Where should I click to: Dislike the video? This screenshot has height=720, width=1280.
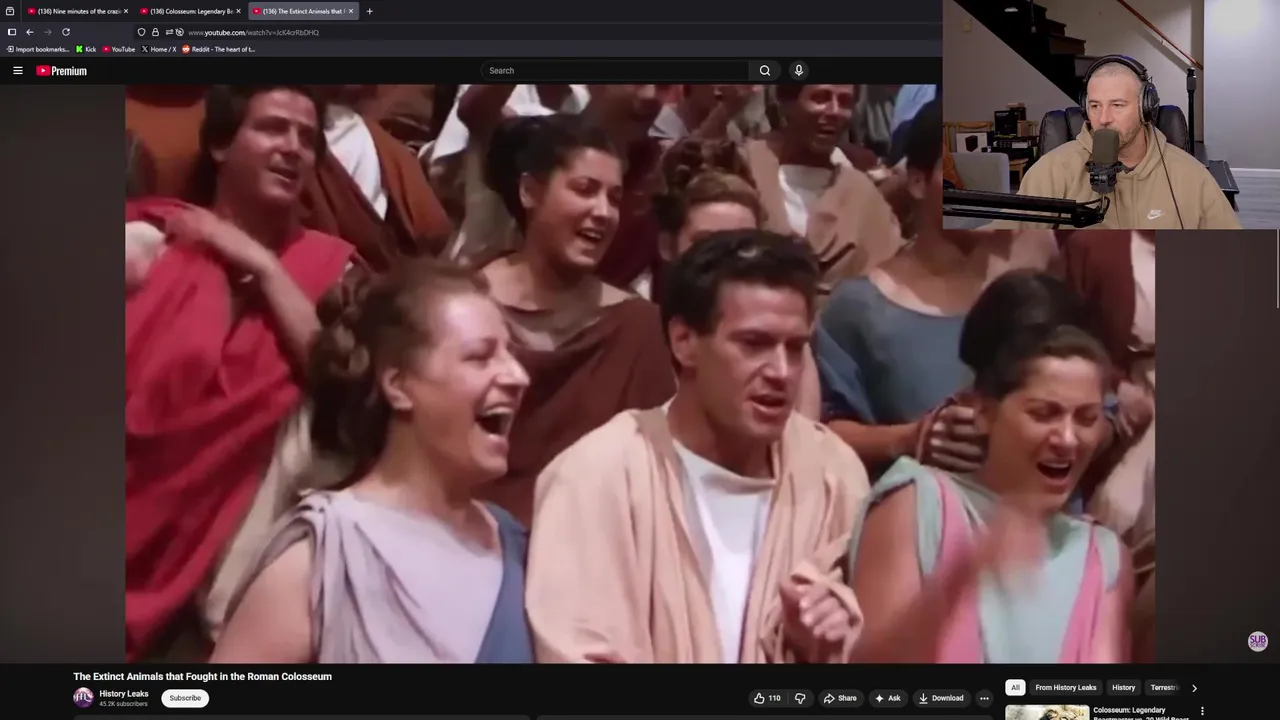coord(800,698)
